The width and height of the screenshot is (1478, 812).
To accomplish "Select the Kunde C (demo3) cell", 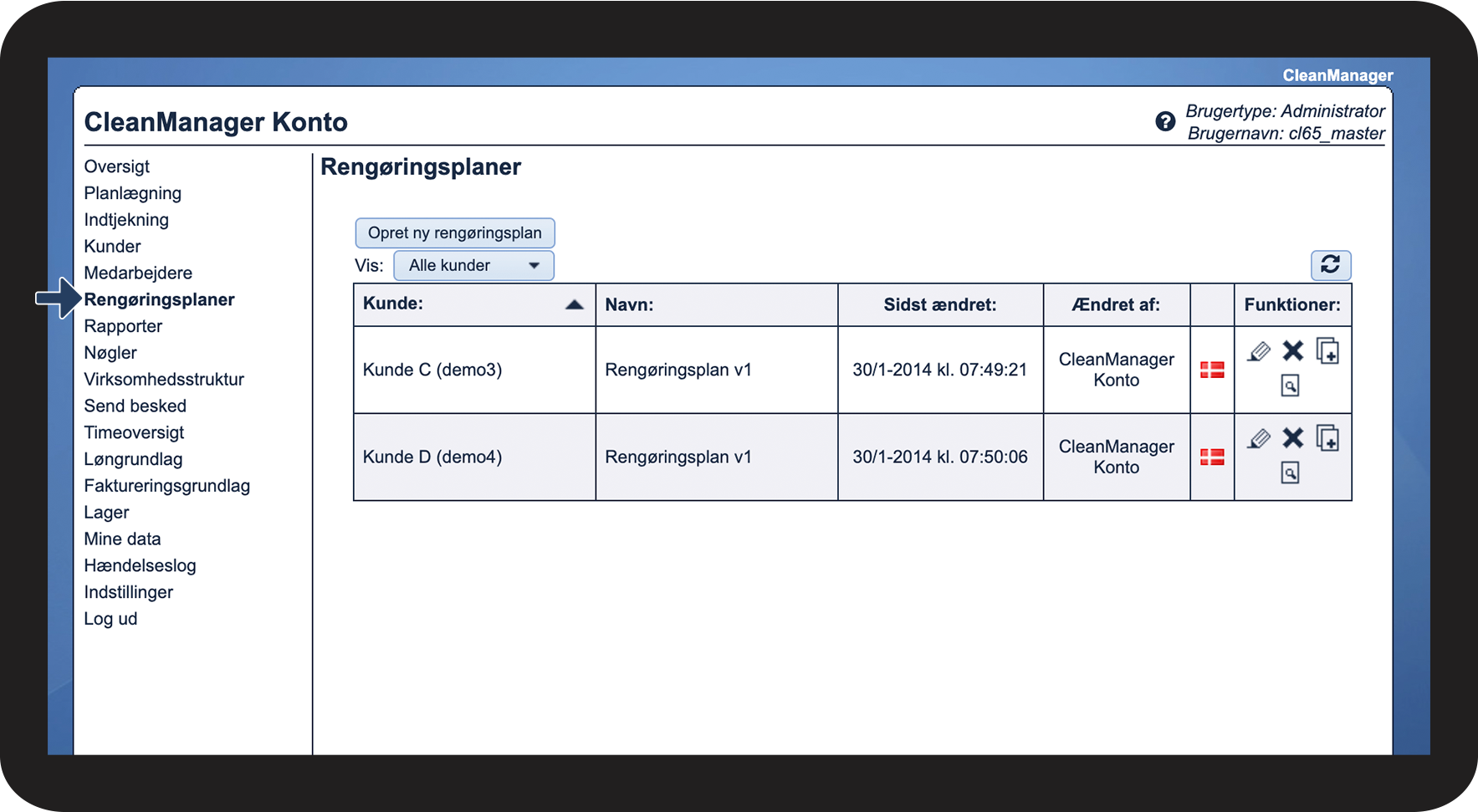I will (474, 370).
